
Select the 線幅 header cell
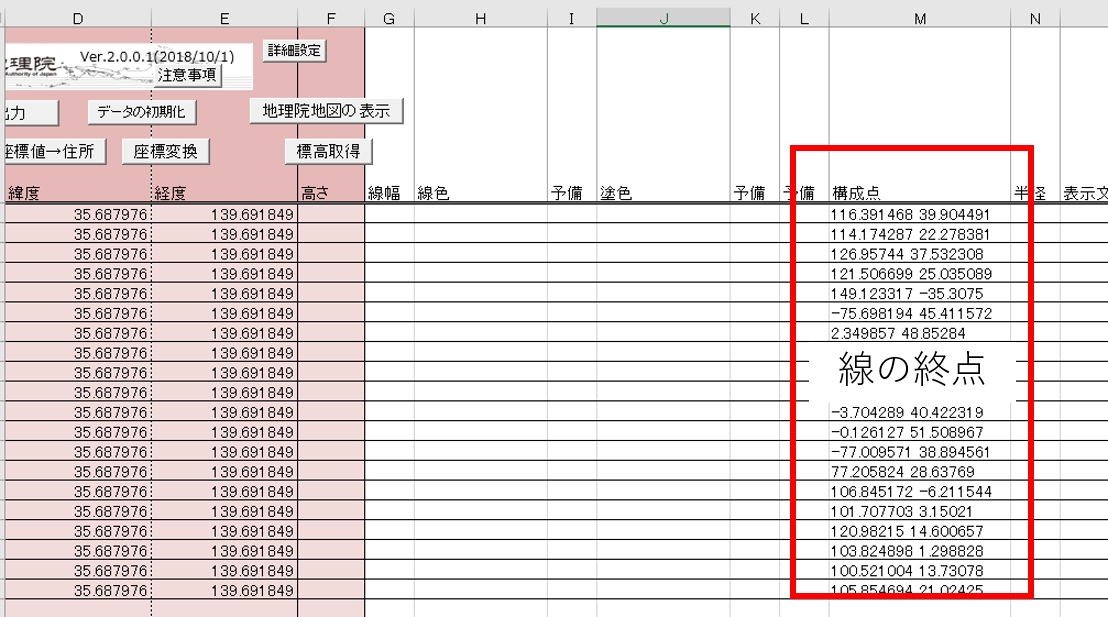(x=389, y=193)
